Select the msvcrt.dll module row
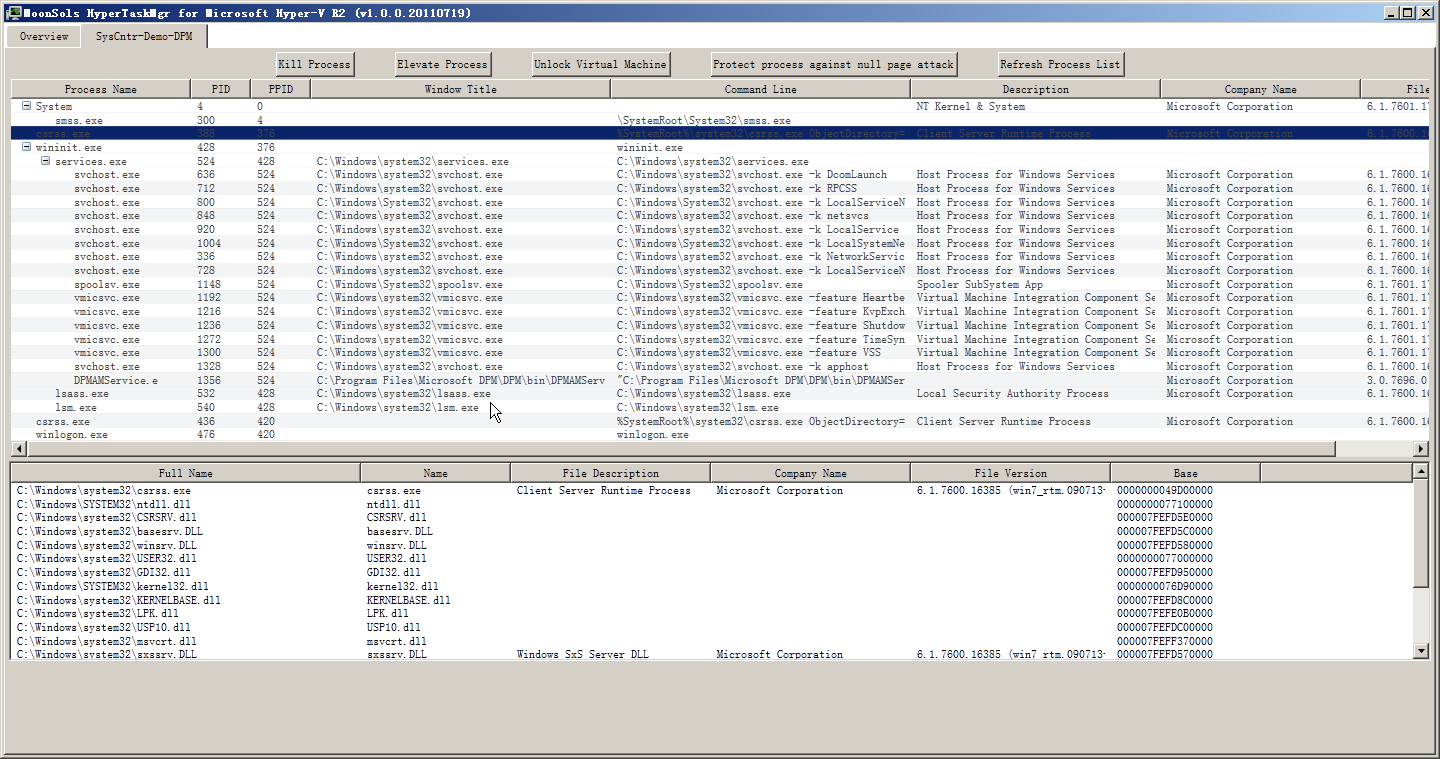 click(712, 641)
